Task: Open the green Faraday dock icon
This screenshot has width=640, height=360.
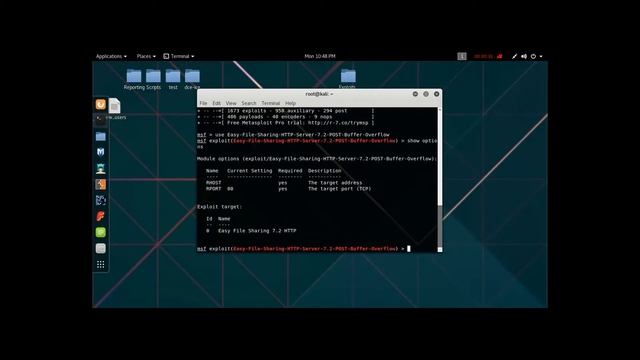Action: pos(100,232)
